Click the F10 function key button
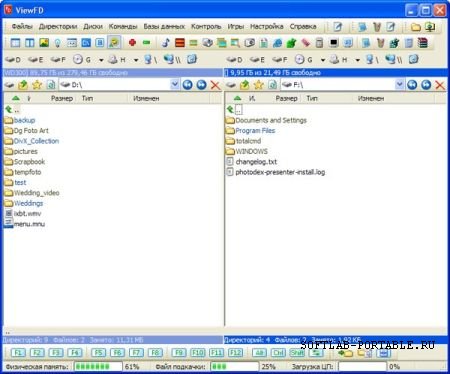The width and height of the screenshot is (450, 374). coord(198,353)
